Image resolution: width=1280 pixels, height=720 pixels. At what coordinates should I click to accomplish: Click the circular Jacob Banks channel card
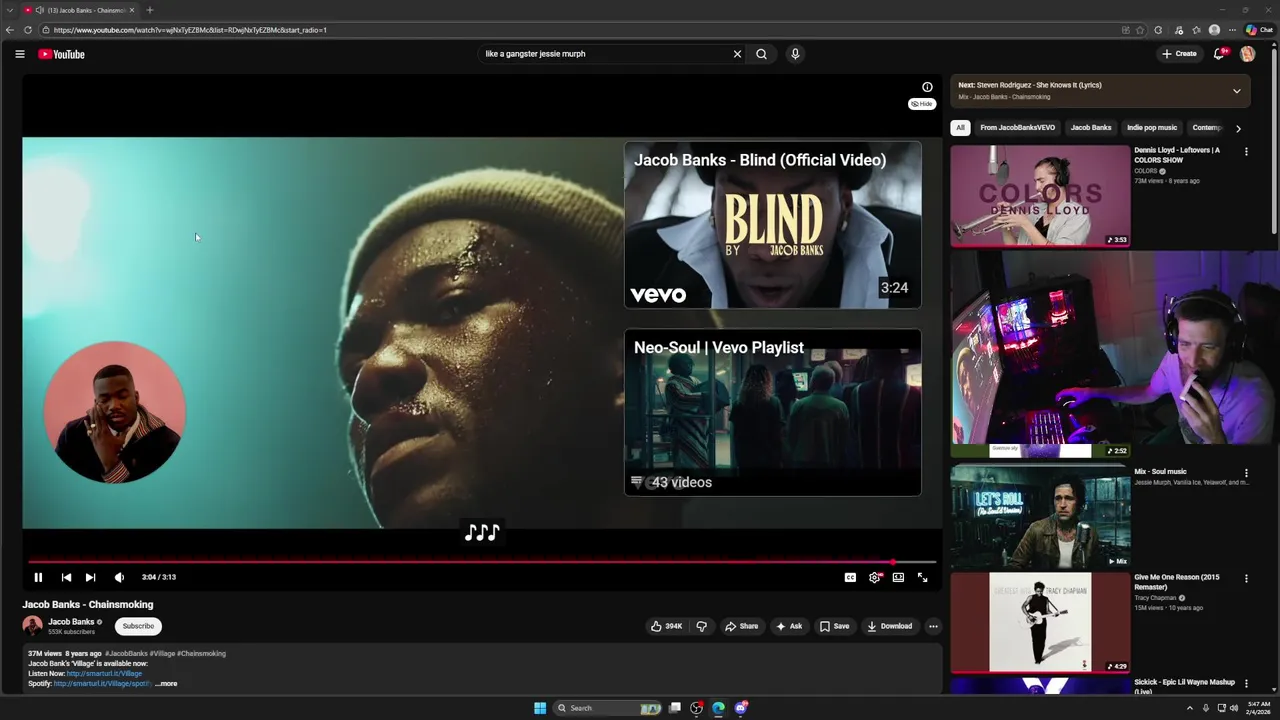tap(114, 412)
